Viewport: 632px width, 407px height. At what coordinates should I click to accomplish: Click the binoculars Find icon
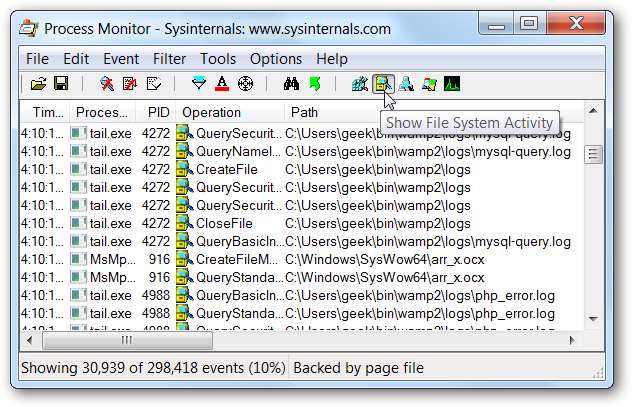291,84
